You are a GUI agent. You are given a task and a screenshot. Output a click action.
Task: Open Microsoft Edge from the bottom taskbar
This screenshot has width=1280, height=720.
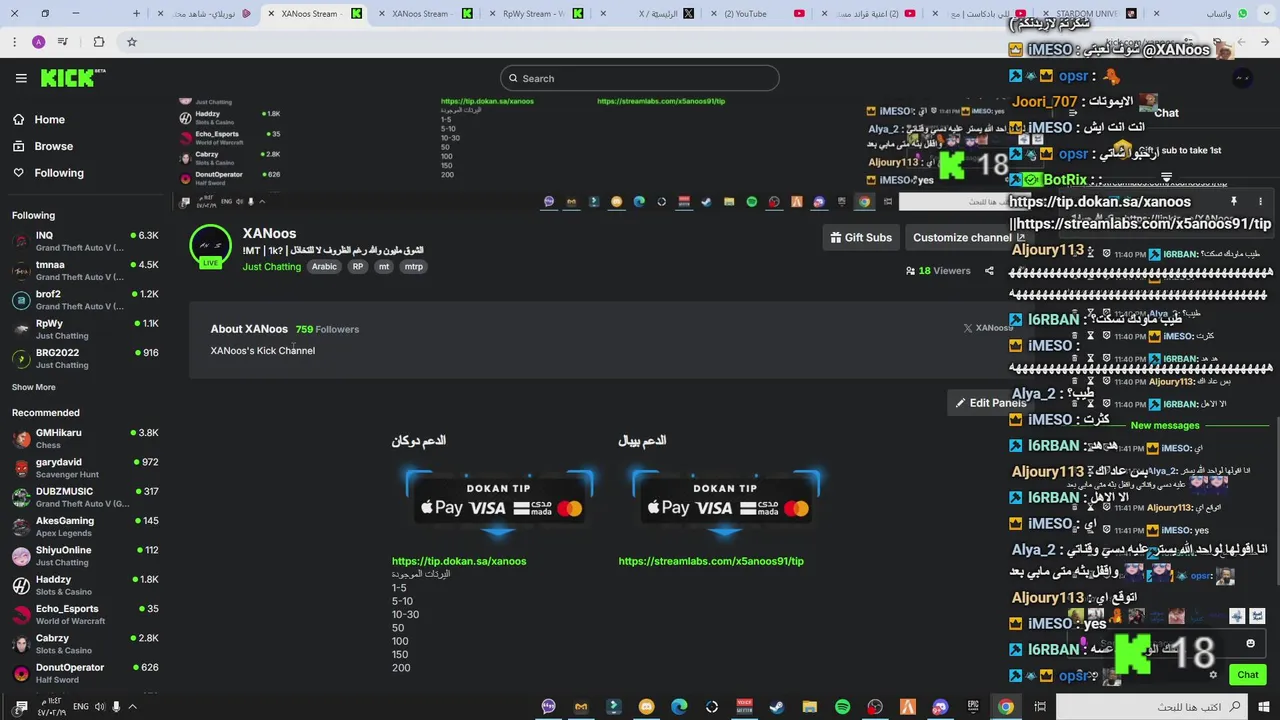click(679, 707)
